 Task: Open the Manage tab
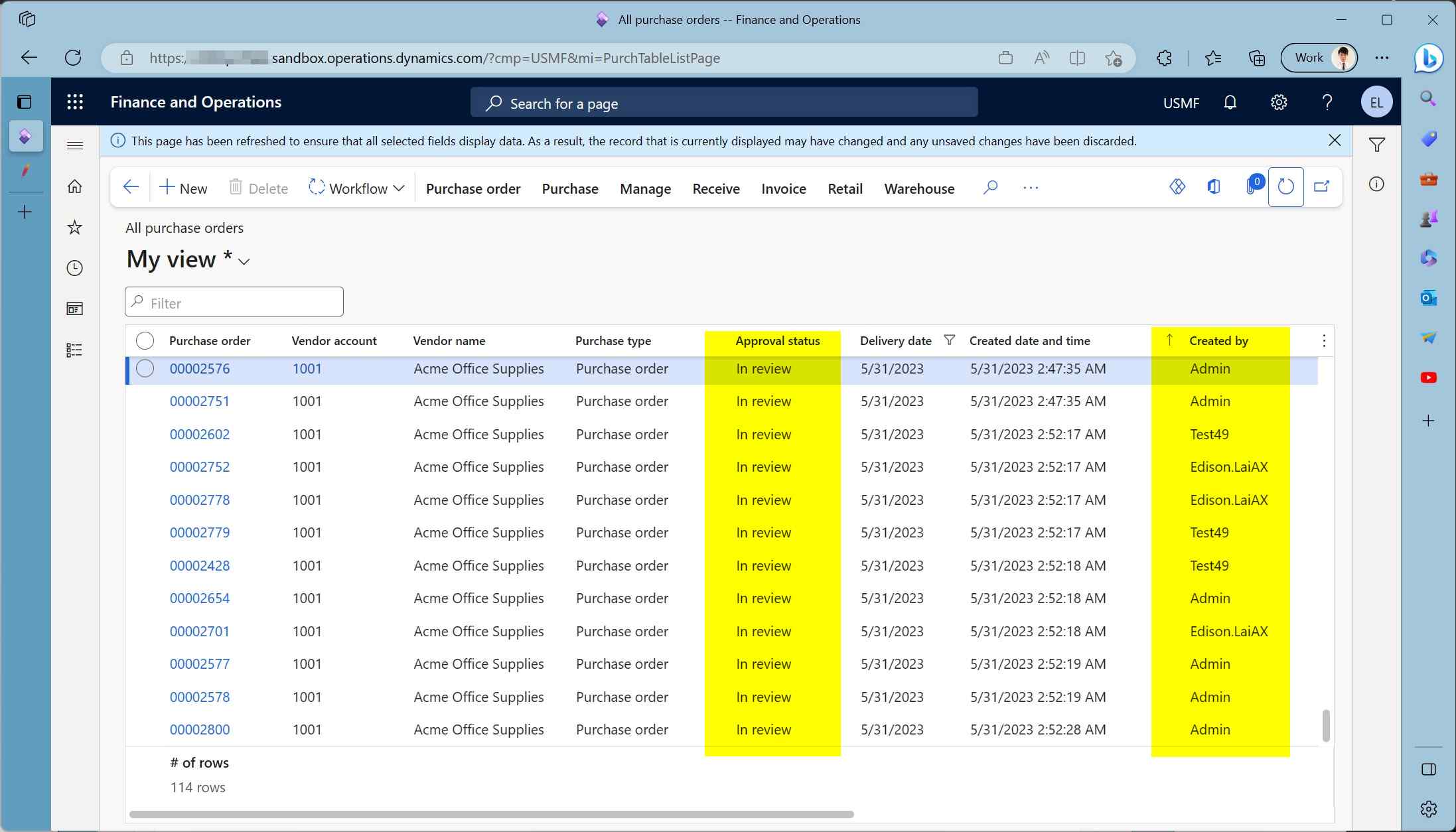click(645, 189)
